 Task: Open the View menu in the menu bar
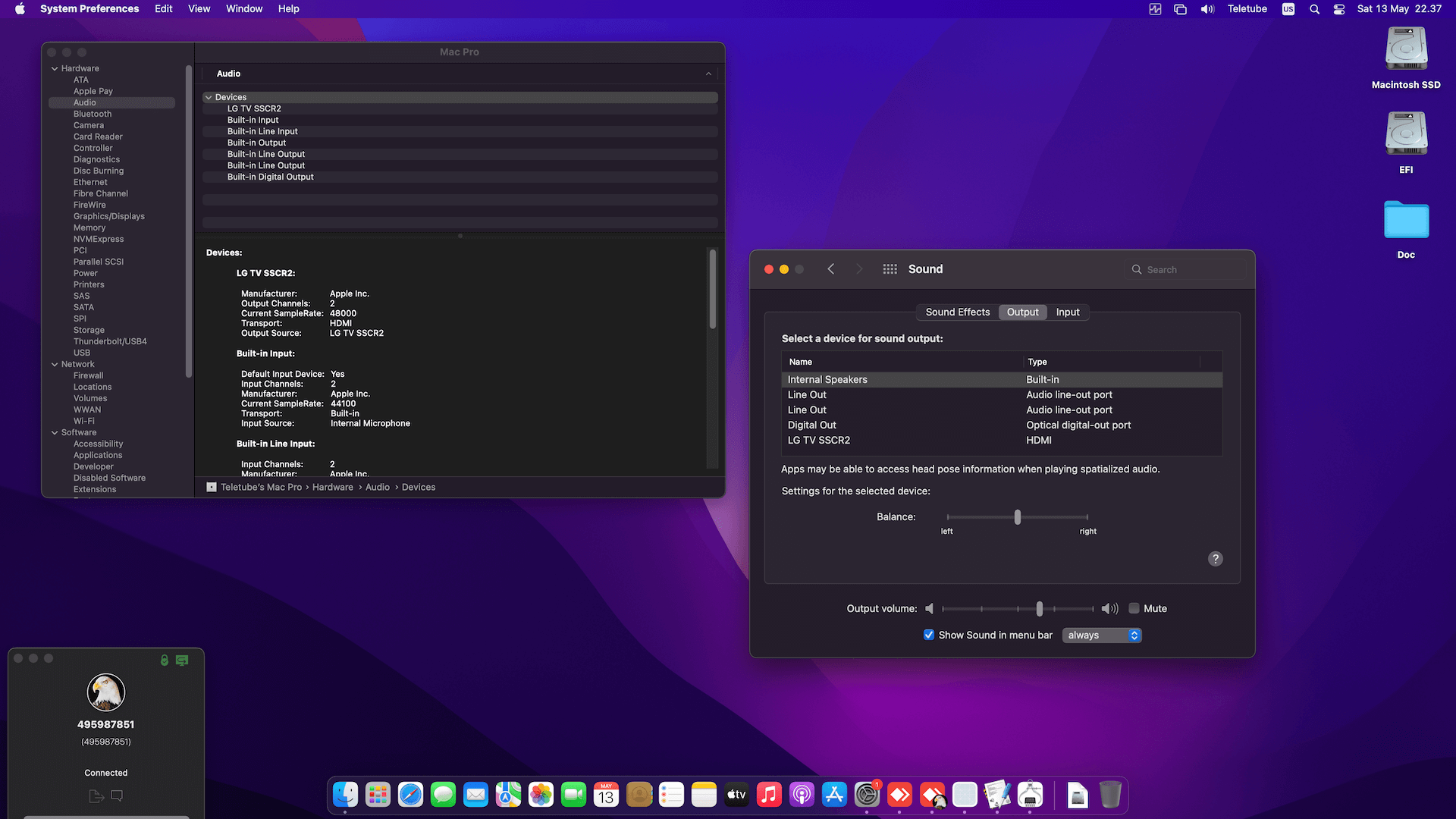point(199,9)
